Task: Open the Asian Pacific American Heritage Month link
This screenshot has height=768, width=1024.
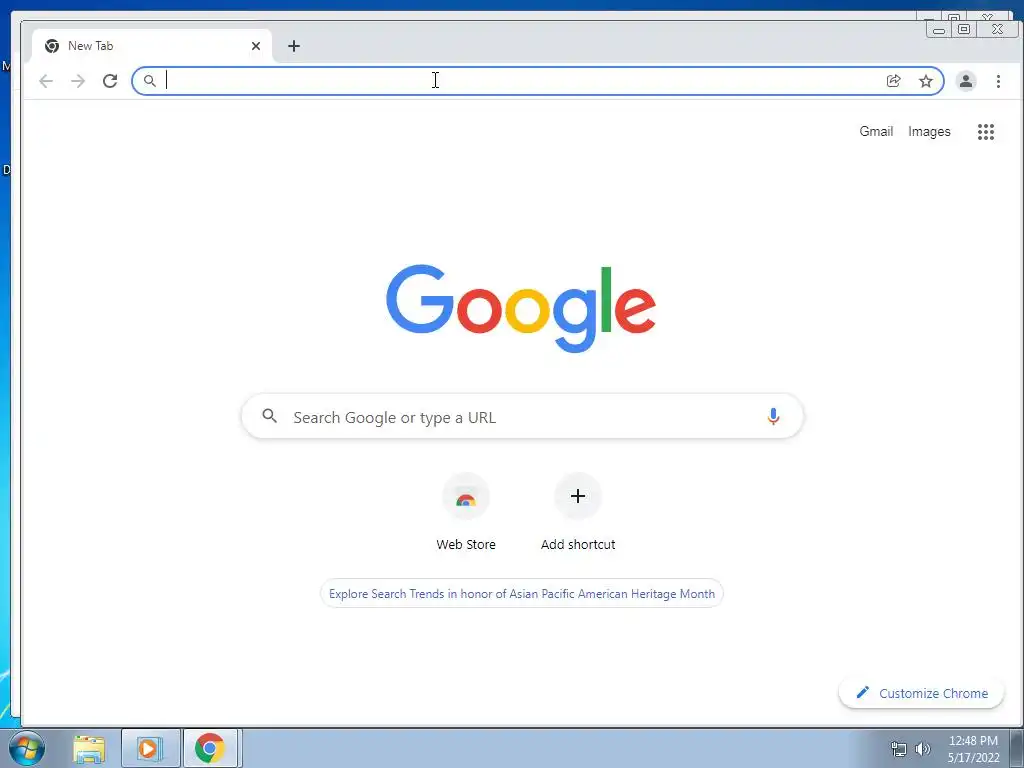Action: pyautogui.click(x=522, y=594)
